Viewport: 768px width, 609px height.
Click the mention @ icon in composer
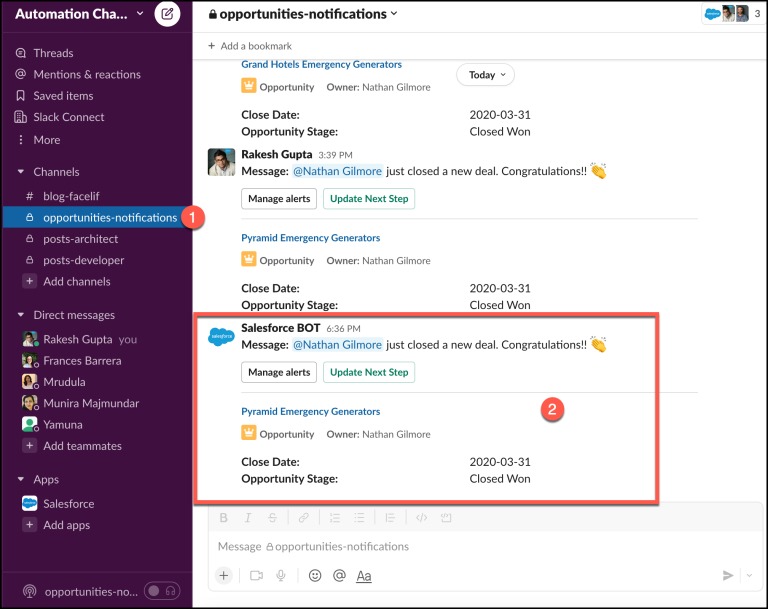339,576
